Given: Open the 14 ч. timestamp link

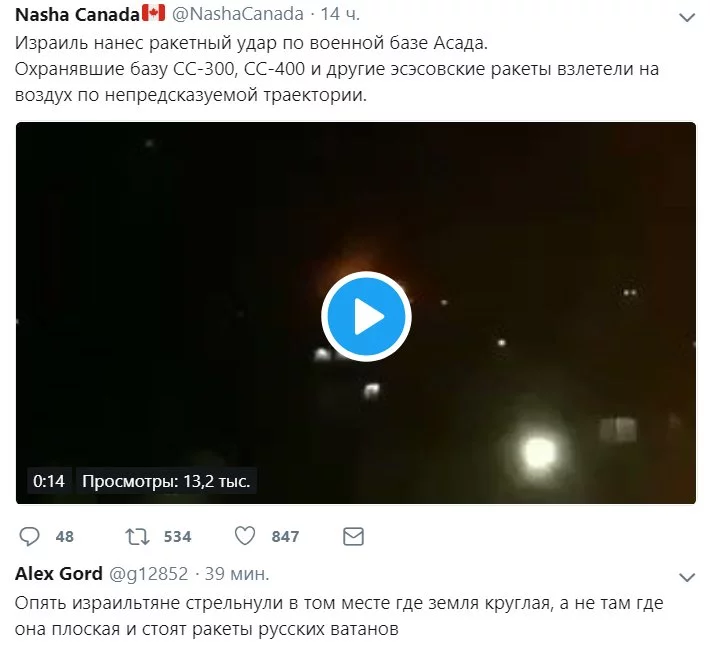Looking at the screenshot, I should point(340,14).
